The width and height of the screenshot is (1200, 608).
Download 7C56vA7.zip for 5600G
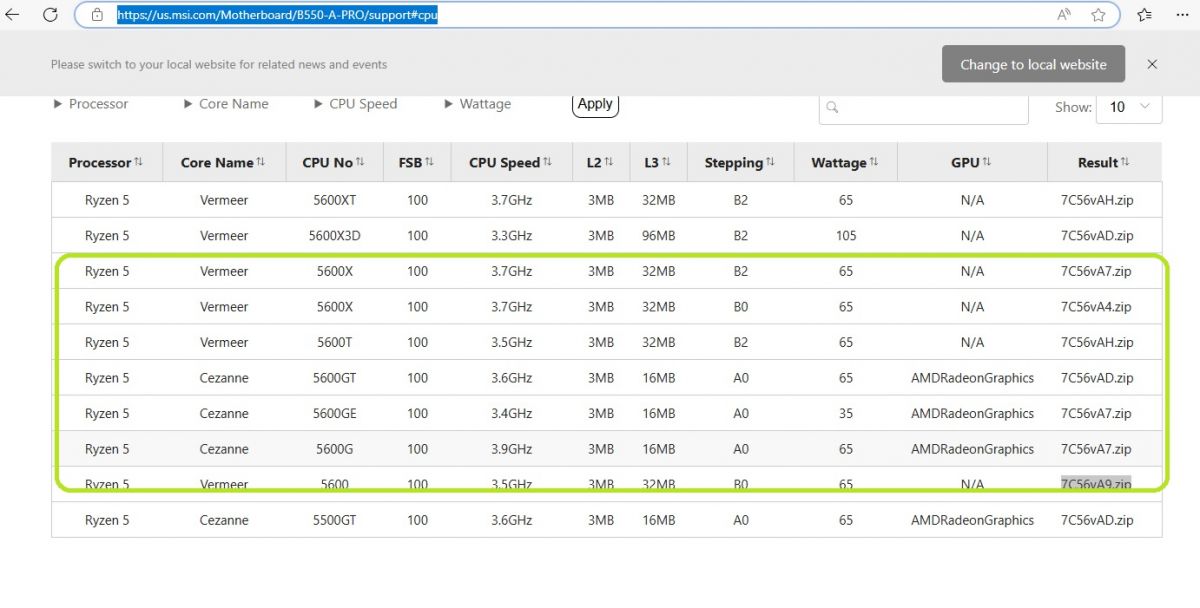click(1096, 449)
